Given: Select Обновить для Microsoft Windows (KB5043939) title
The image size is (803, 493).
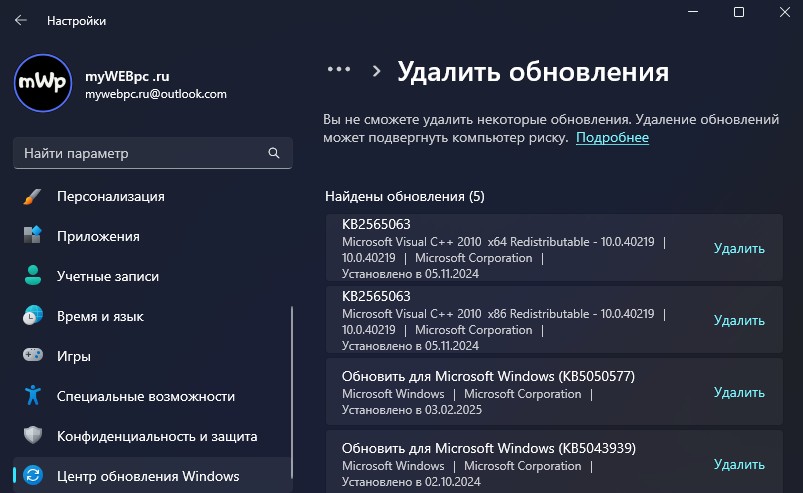Looking at the screenshot, I should tap(489, 448).
